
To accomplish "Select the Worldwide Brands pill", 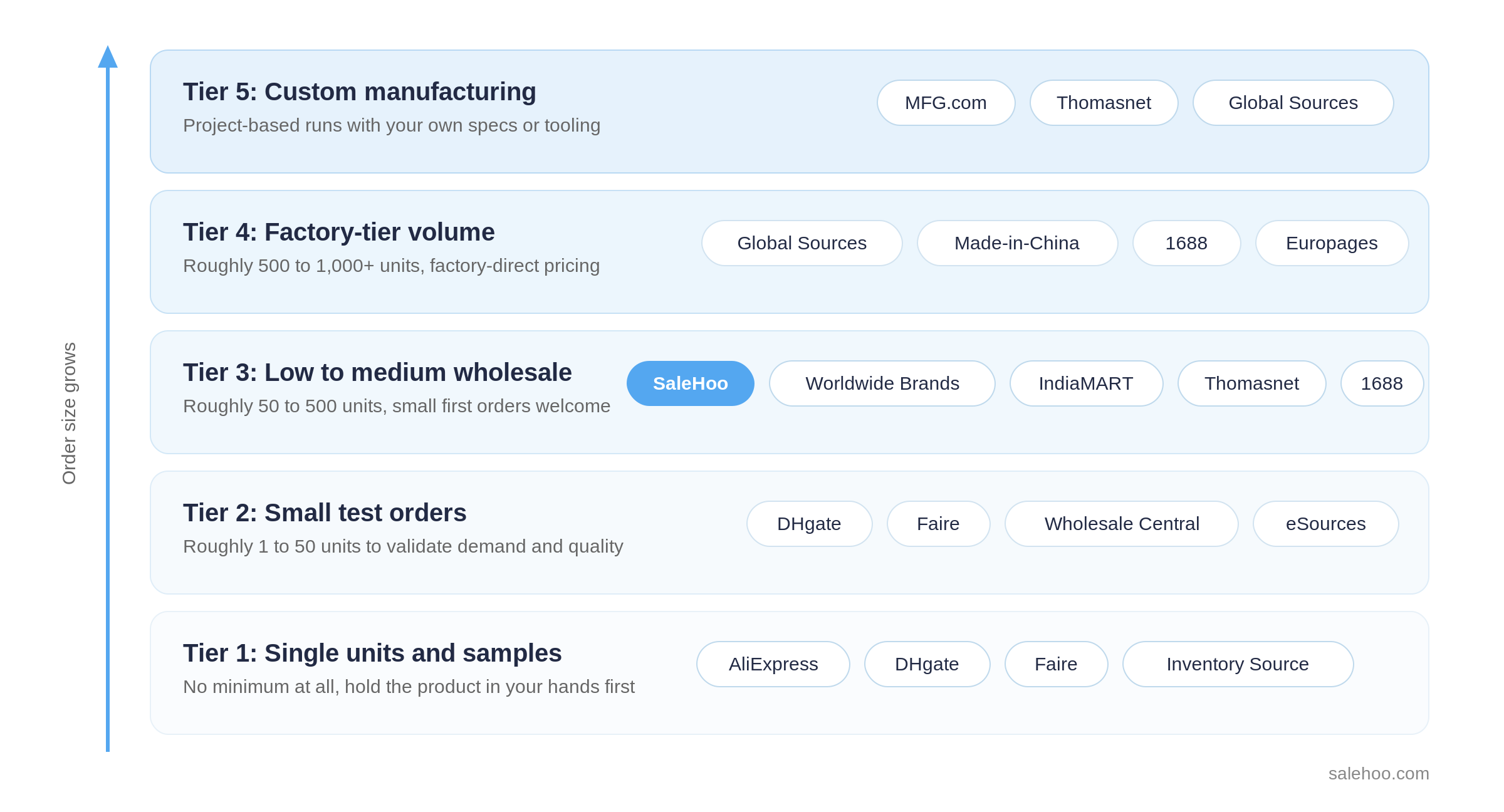I will [882, 383].
